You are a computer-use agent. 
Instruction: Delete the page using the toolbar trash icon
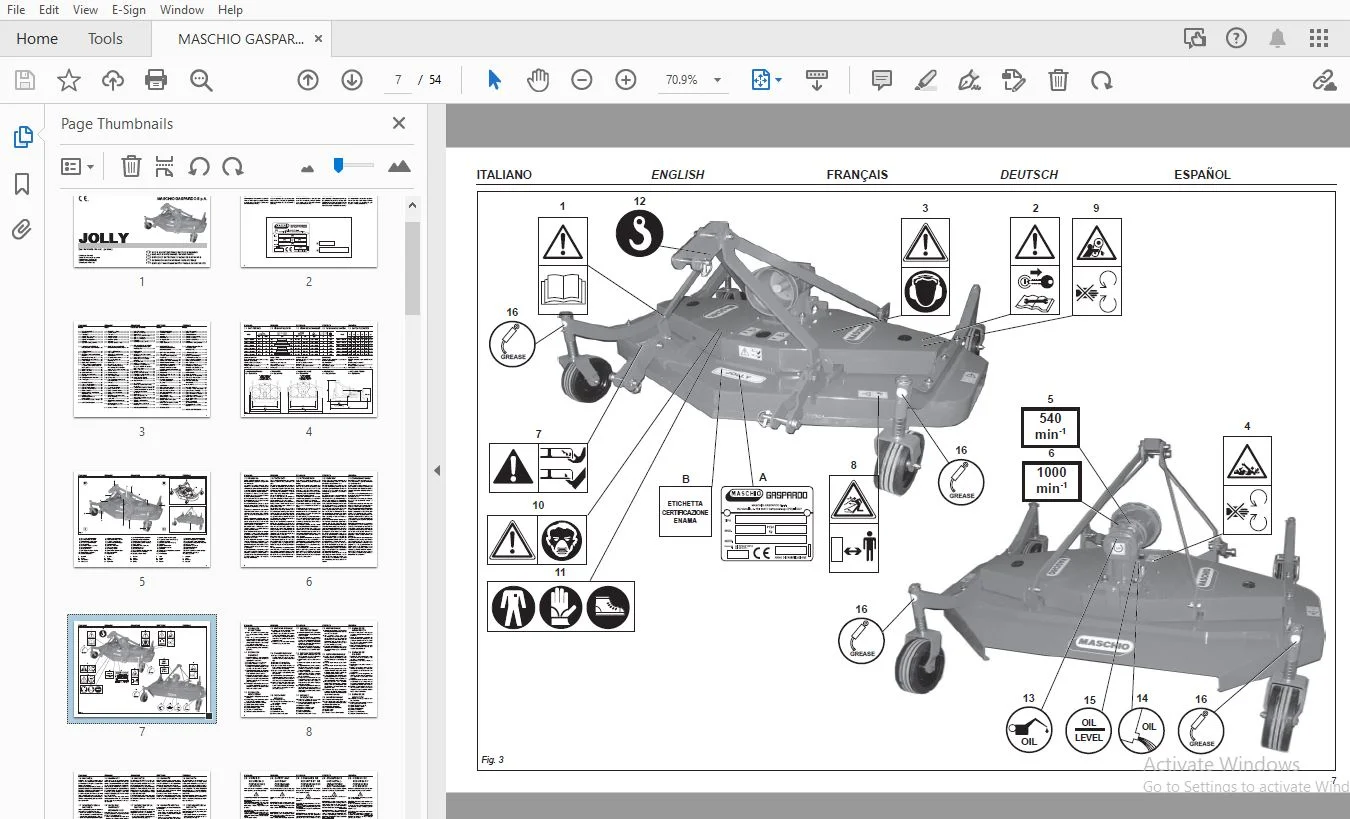1058,80
